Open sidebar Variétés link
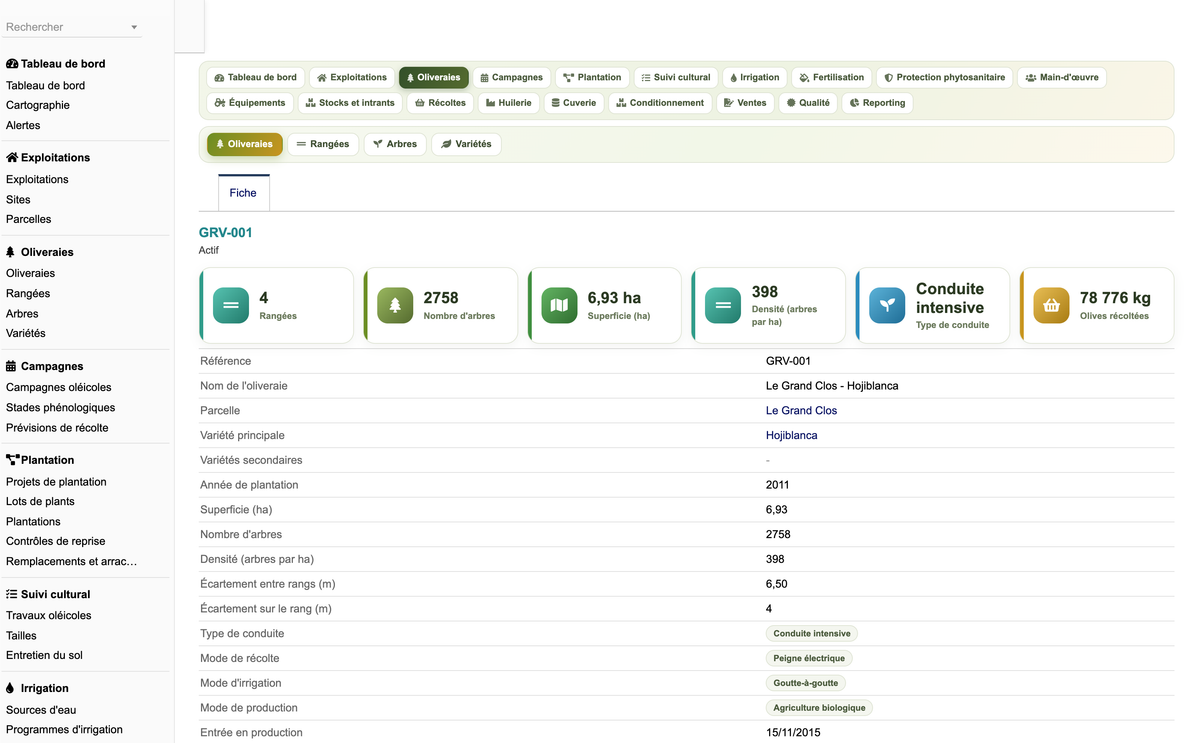 pos(26,333)
